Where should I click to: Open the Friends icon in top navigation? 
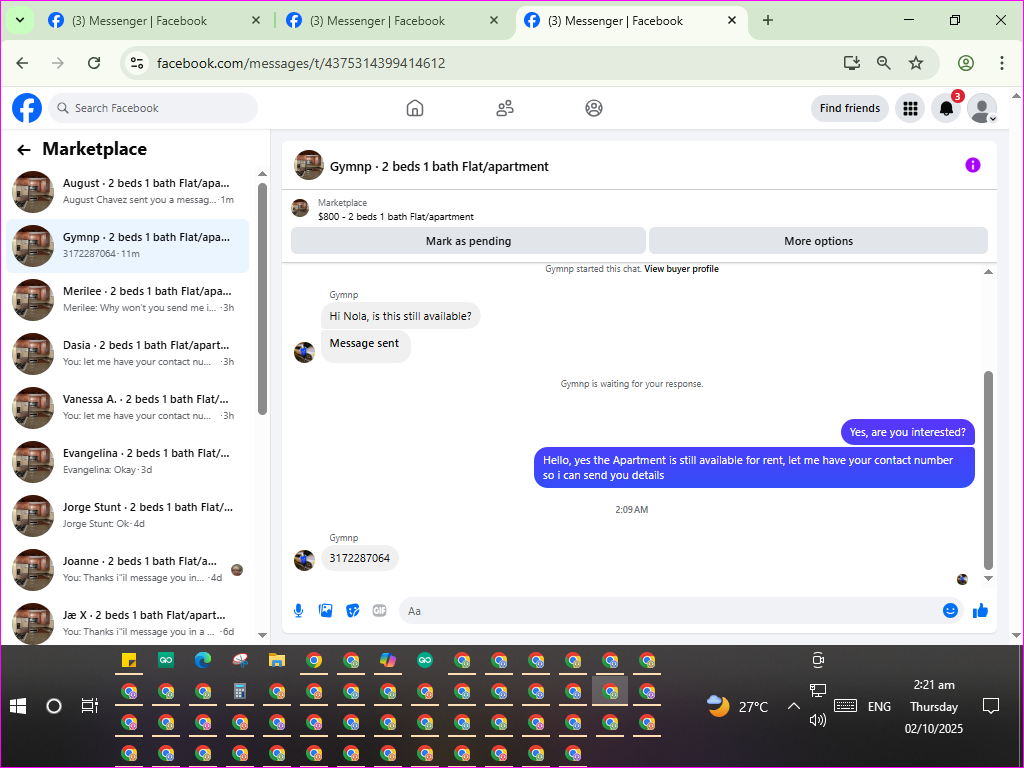[505, 108]
